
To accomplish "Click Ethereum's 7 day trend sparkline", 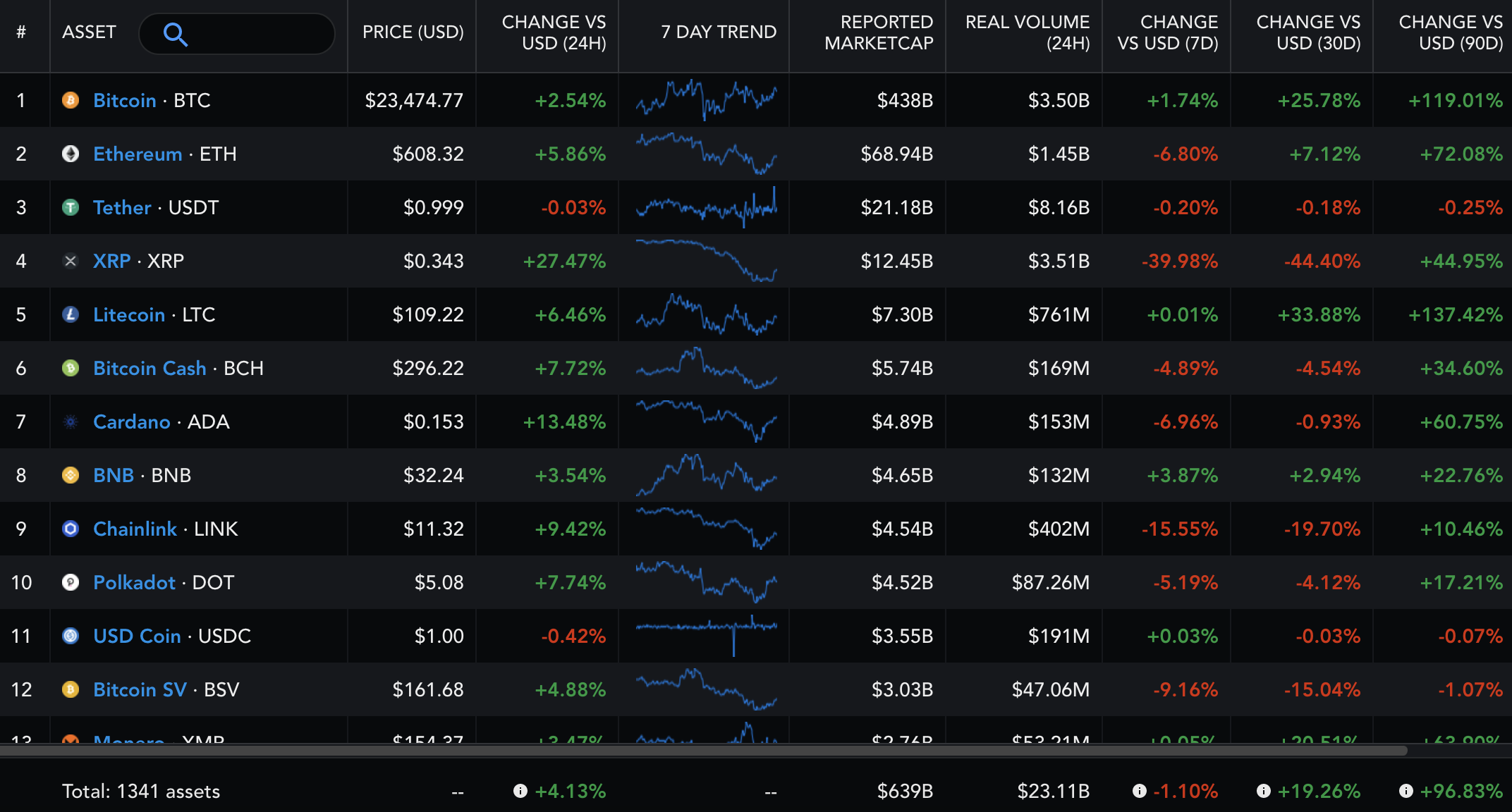I will pos(706,154).
